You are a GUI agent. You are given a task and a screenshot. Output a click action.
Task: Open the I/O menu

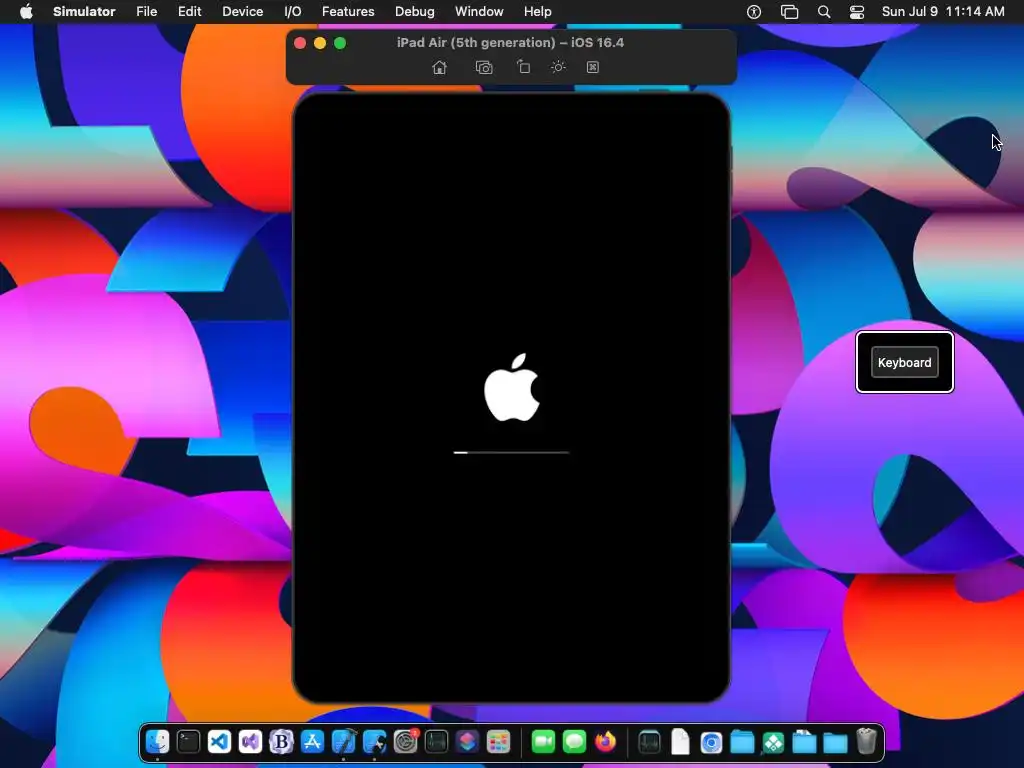tap(293, 12)
